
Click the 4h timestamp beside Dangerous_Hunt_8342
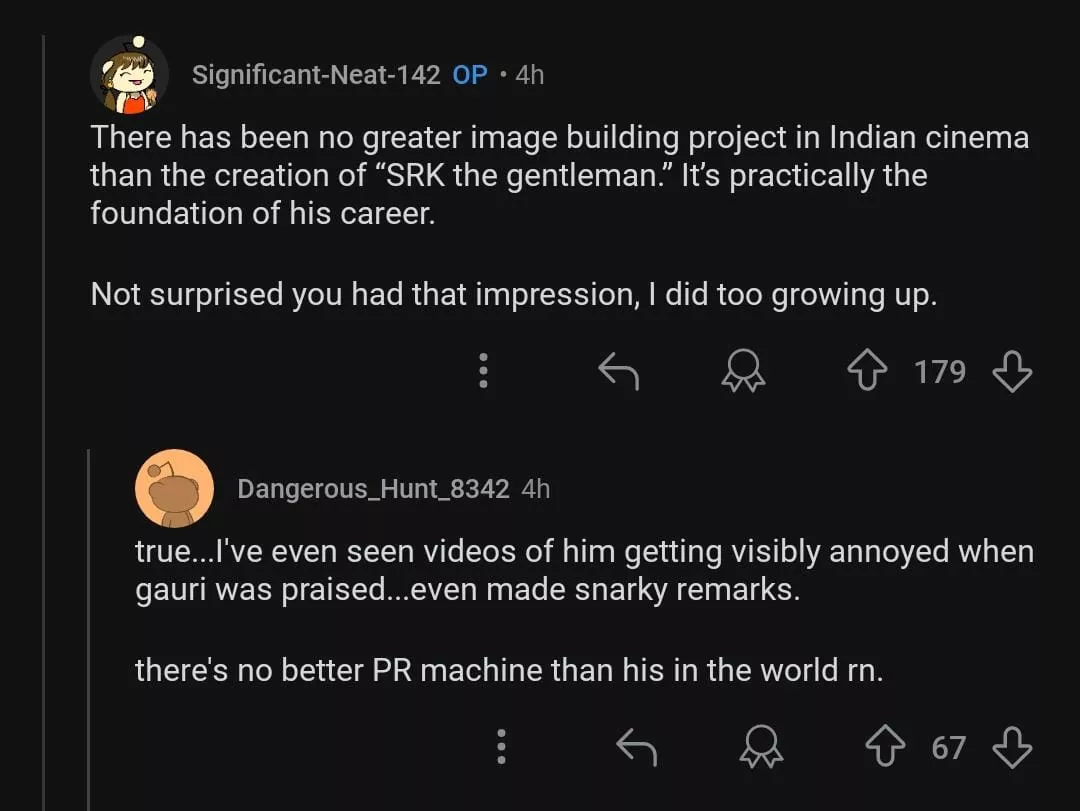click(x=536, y=488)
